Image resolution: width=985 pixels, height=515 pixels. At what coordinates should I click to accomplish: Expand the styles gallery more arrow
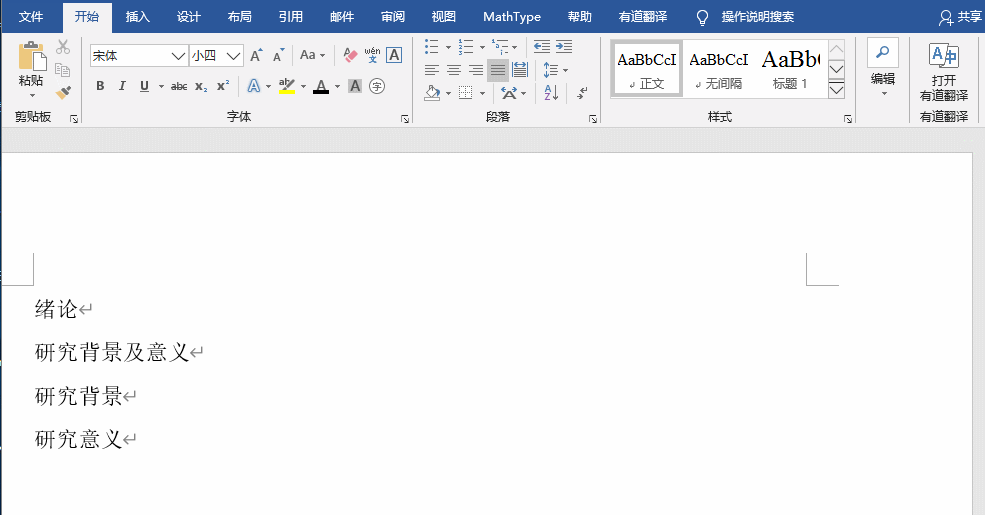click(836, 90)
